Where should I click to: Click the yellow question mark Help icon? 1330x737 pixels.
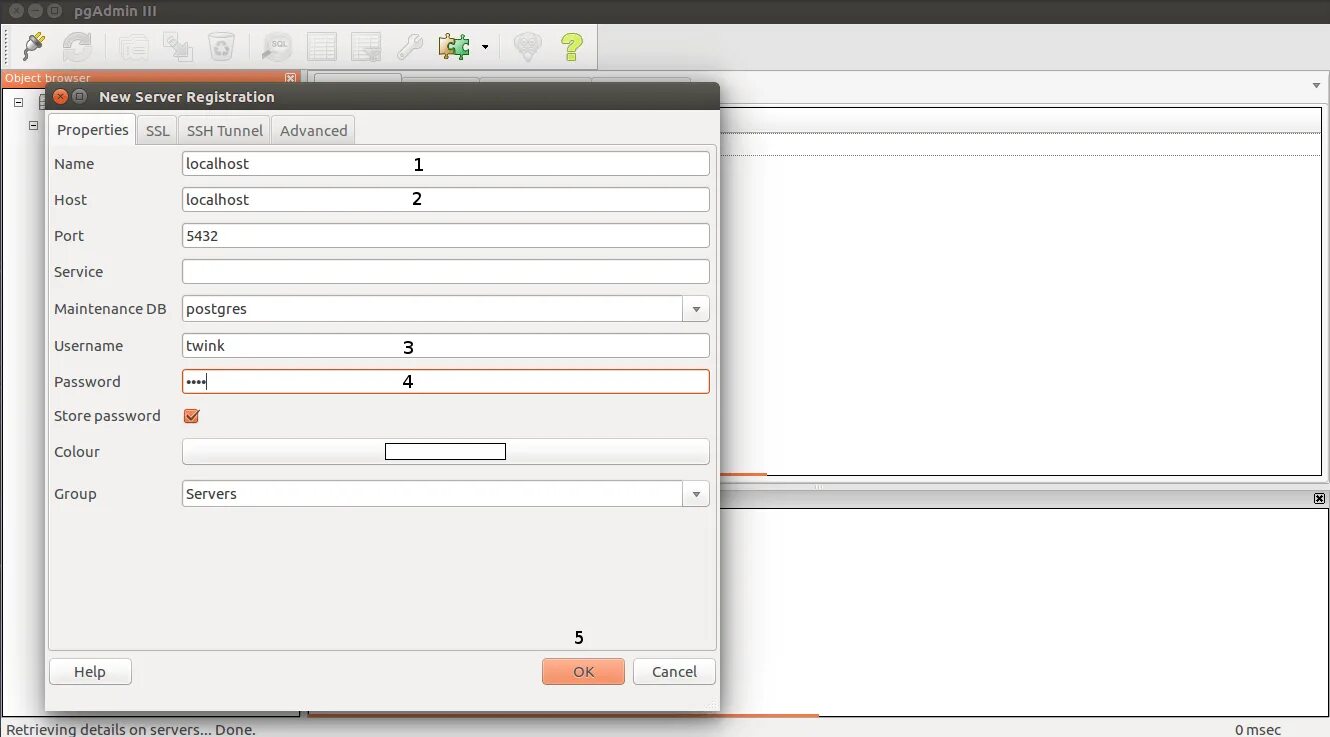pos(571,47)
